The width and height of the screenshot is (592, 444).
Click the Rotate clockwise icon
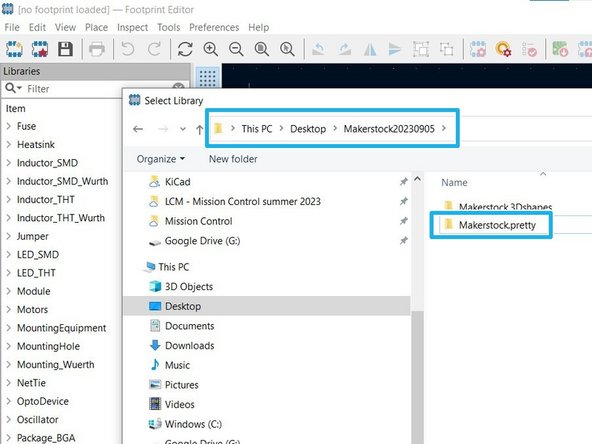[344, 49]
